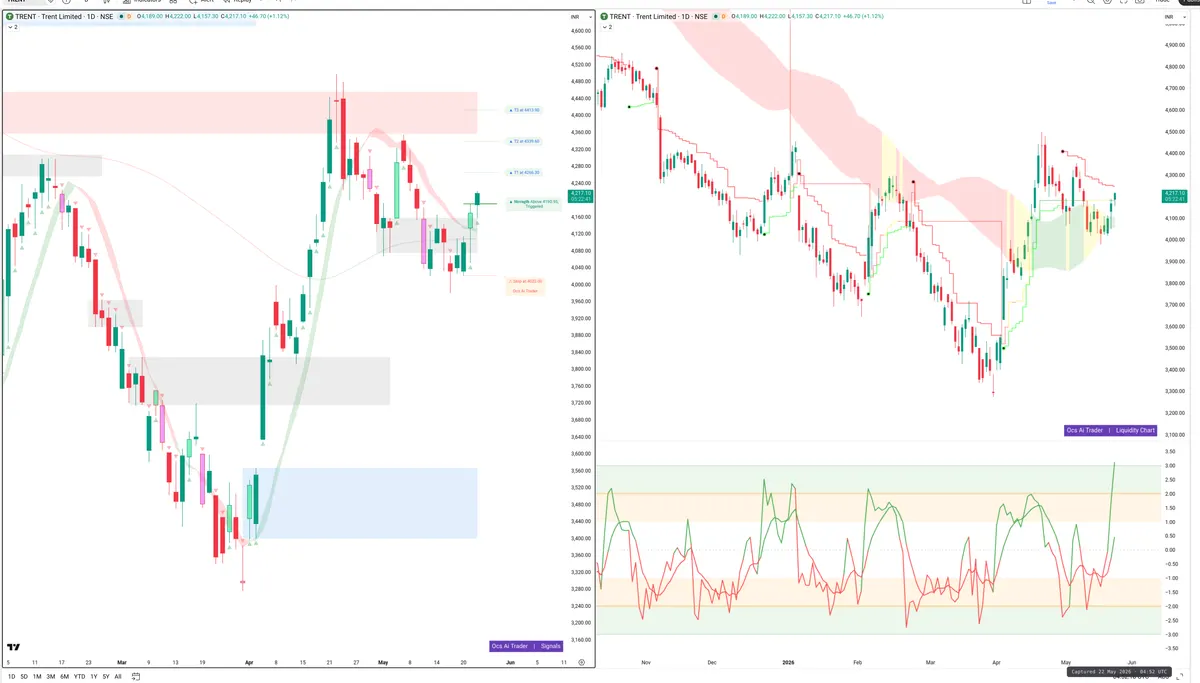This screenshot has width=1200, height=683.
Task: Click the TradingView logo in left chart
Action: [14, 648]
